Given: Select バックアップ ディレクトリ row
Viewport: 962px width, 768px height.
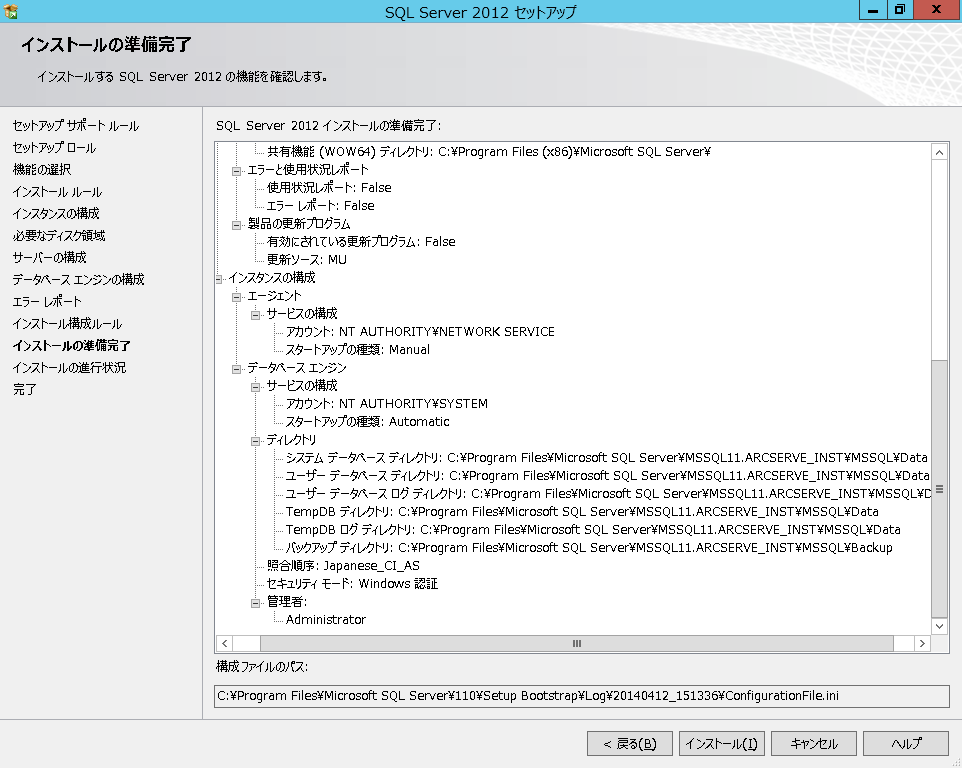Looking at the screenshot, I should tap(589, 548).
